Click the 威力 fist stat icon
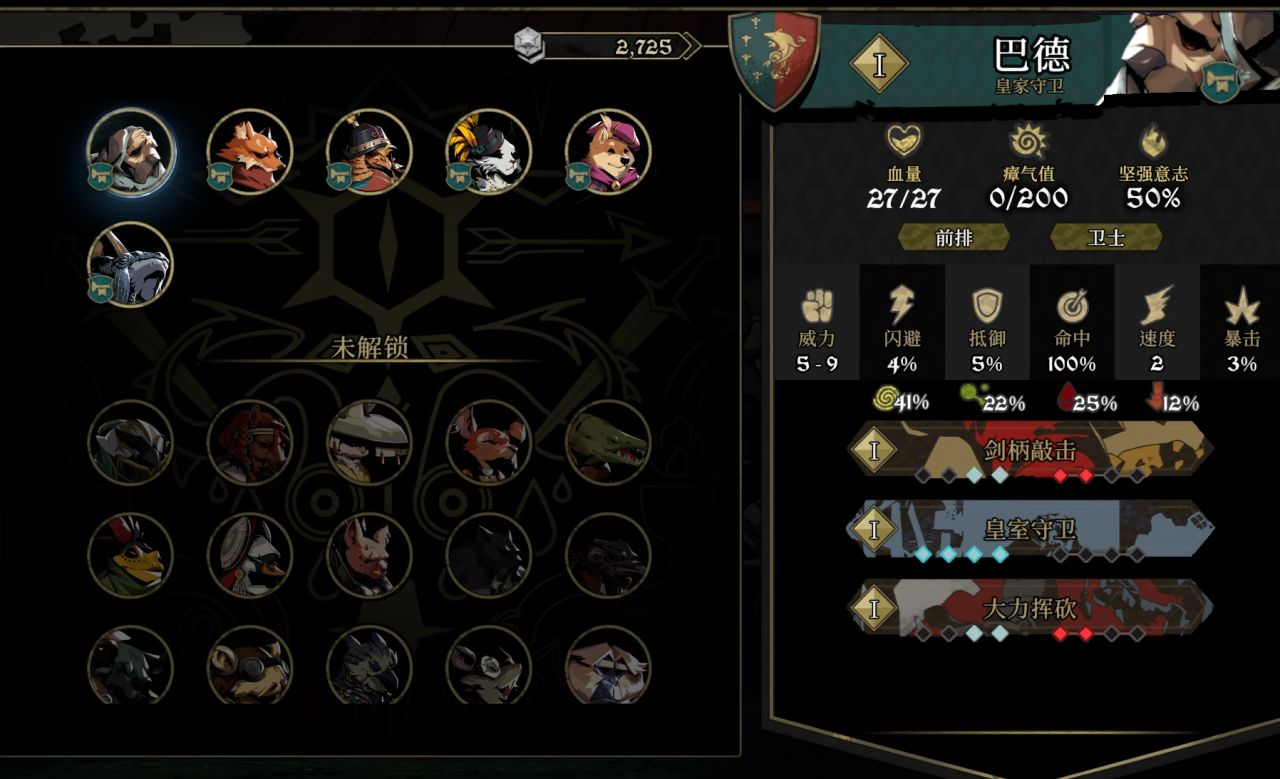 (817, 305)
